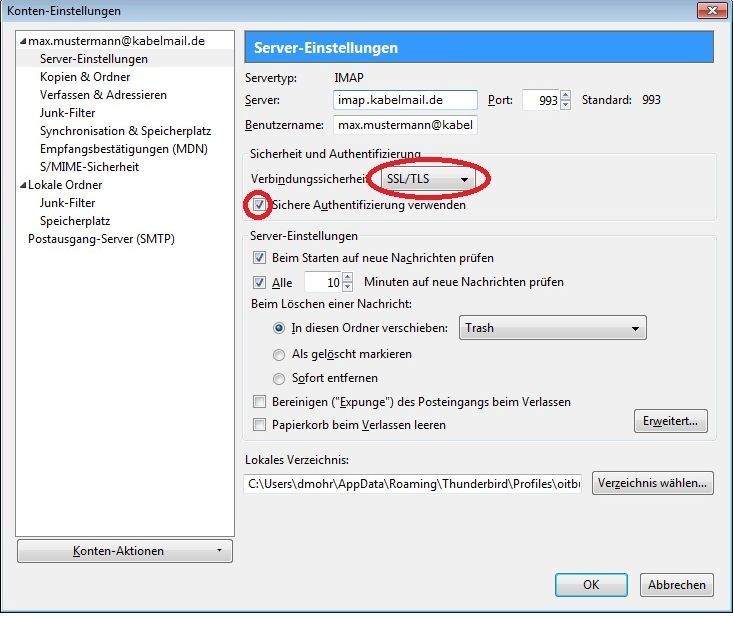Click Verzeichnis wählen... button
Viewport: 733px width, 618px height.
653,483
